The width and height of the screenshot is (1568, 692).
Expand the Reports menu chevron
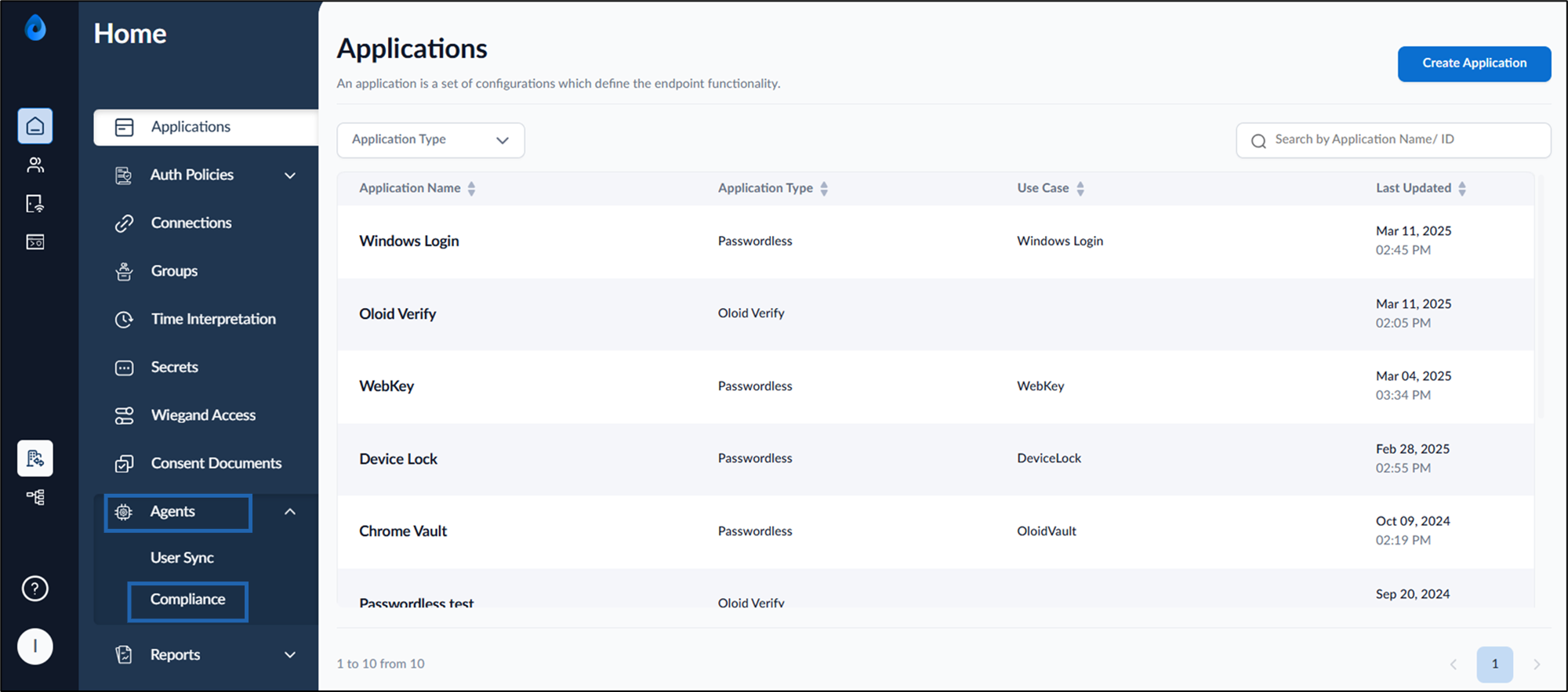(x=290, y=655)
